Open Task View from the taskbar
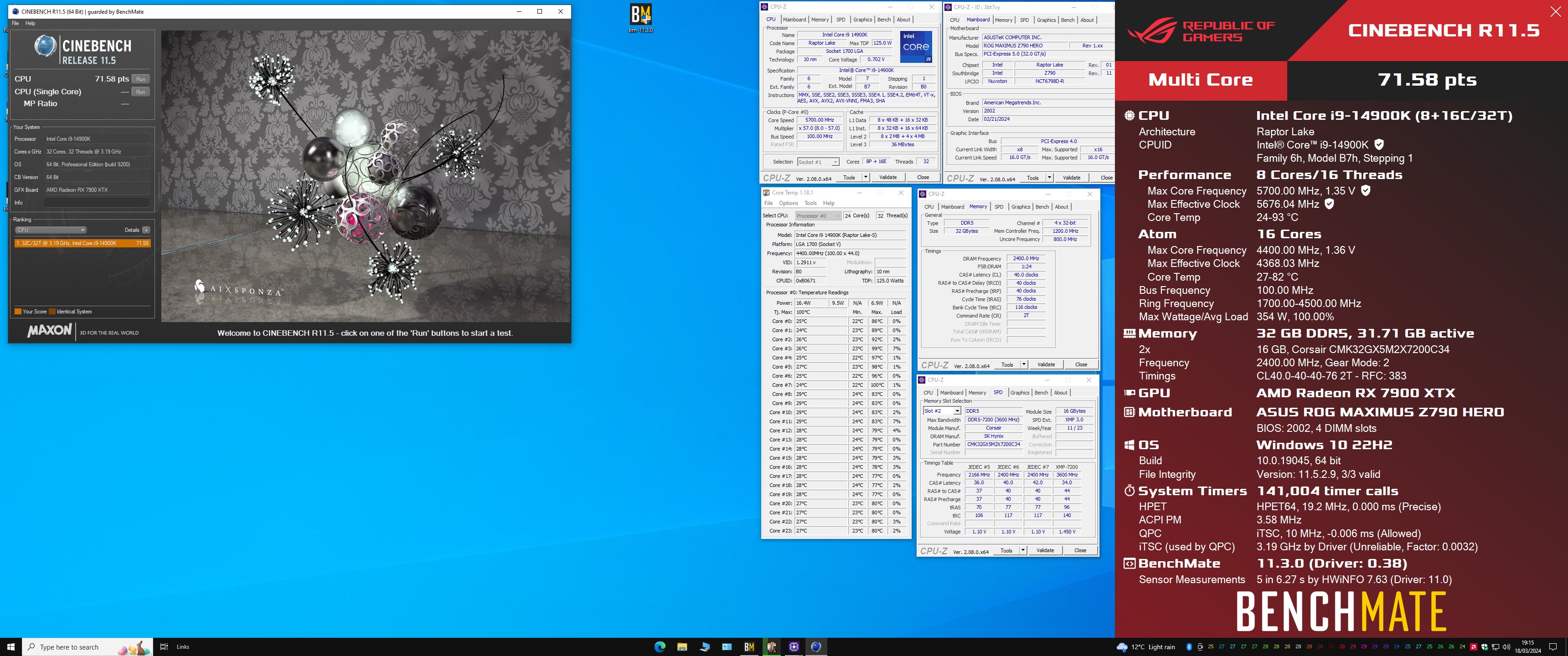1568x656 pixels. [x=163, y=646]
